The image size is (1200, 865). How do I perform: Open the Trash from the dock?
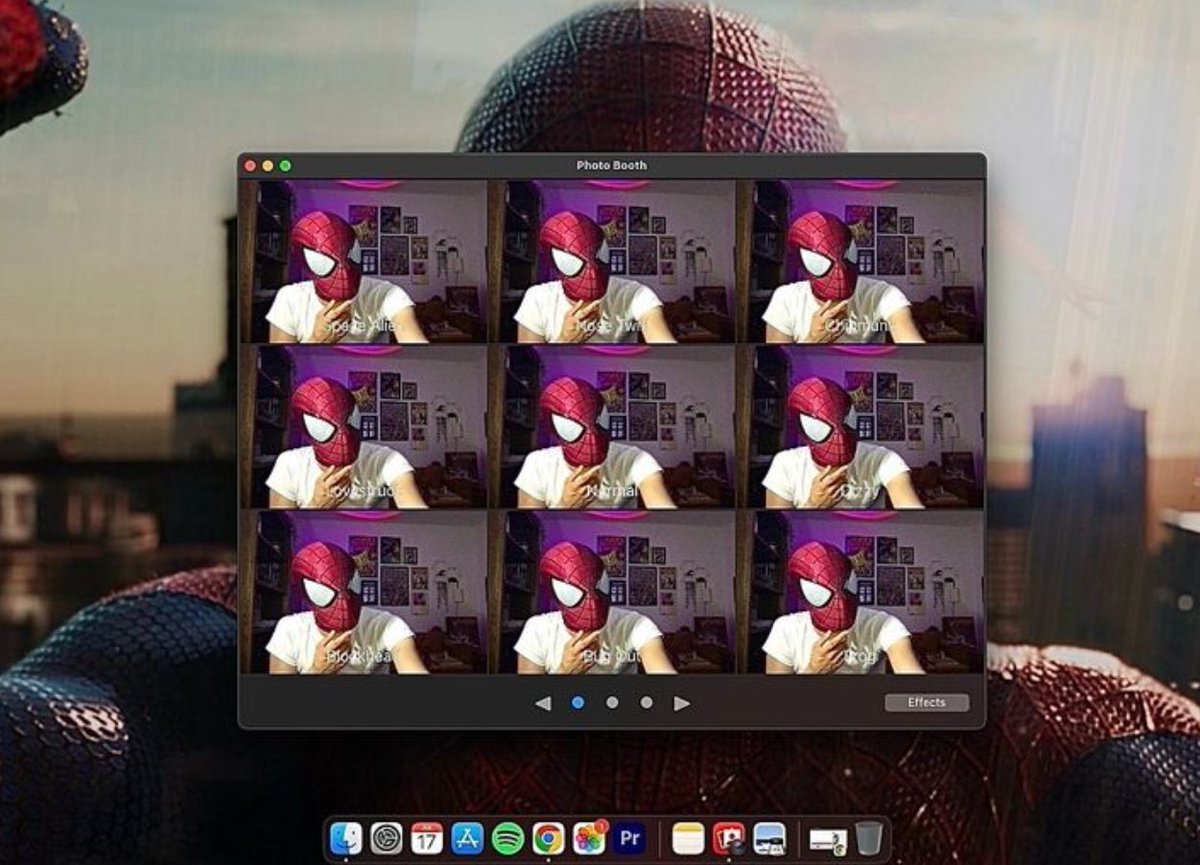[868, 838]
